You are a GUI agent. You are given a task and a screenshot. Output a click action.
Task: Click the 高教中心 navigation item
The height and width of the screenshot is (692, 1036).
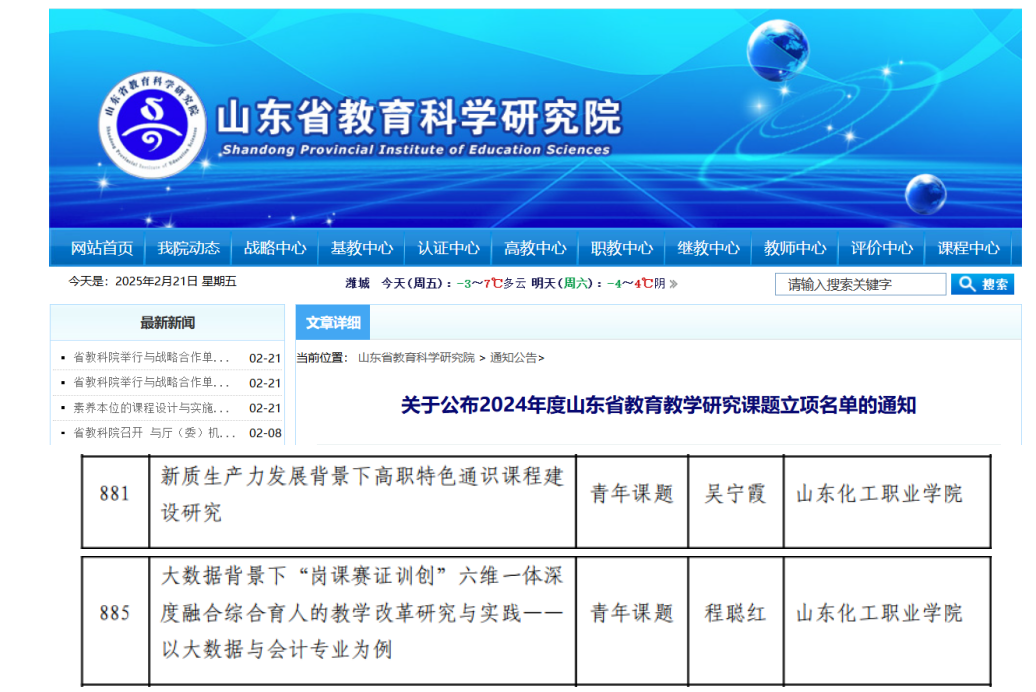(535, 248)
